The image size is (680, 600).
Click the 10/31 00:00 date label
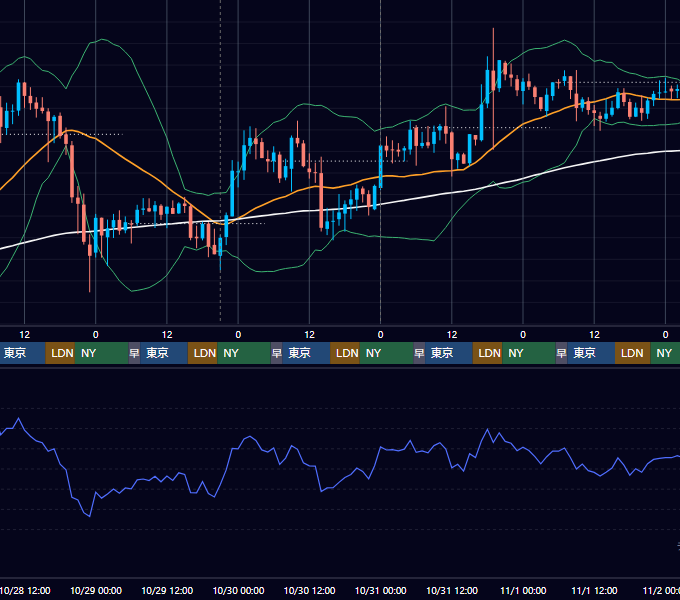point(380,590)
